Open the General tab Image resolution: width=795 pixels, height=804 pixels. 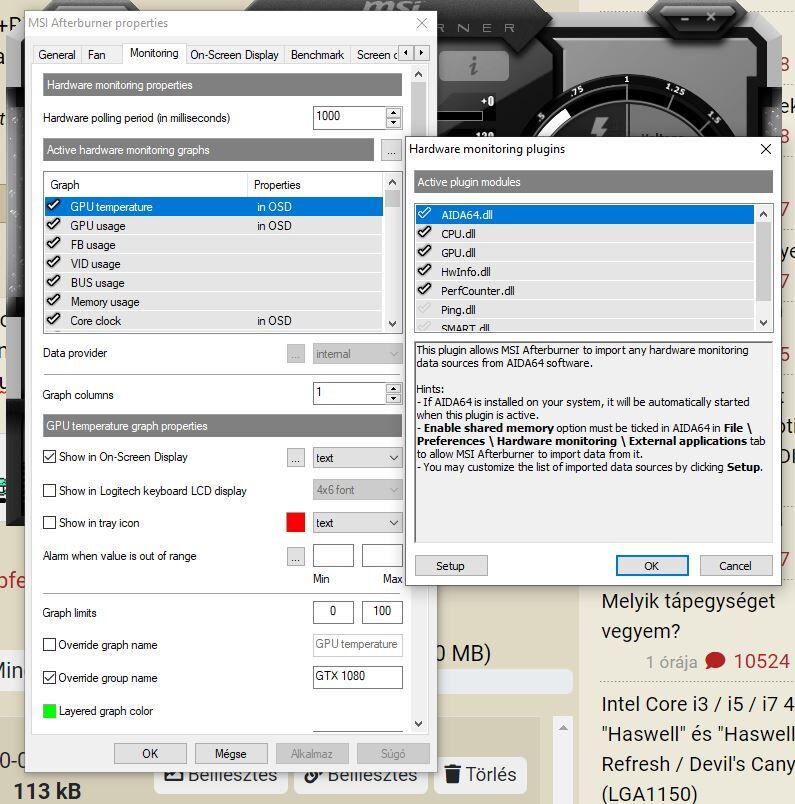point(57,55)
